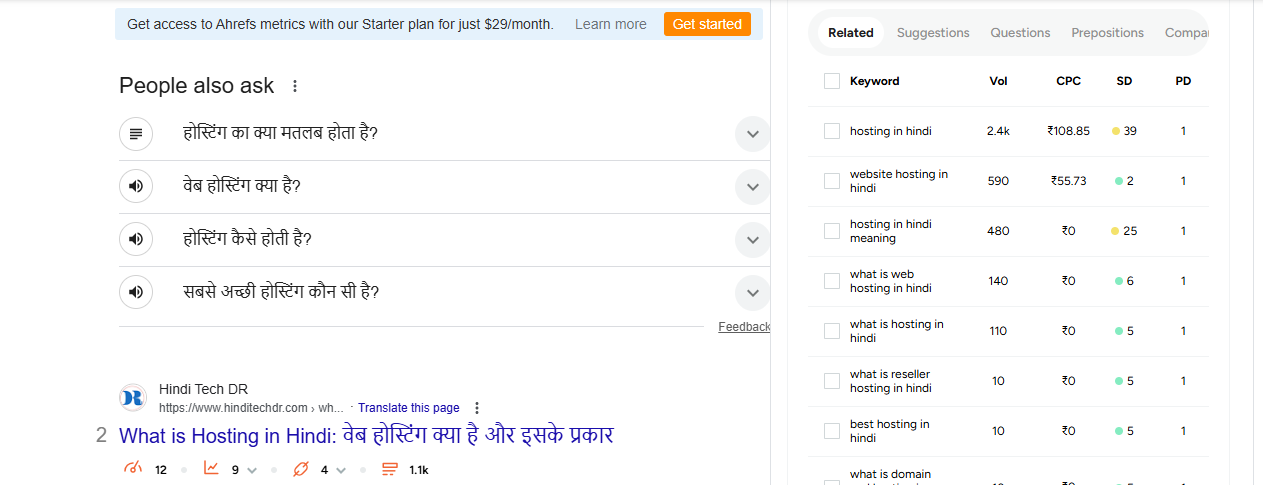This screenshot has height=485, width=1263.
Task: Check the box for what is web hosting in hindi
Action: coord(832,281)
